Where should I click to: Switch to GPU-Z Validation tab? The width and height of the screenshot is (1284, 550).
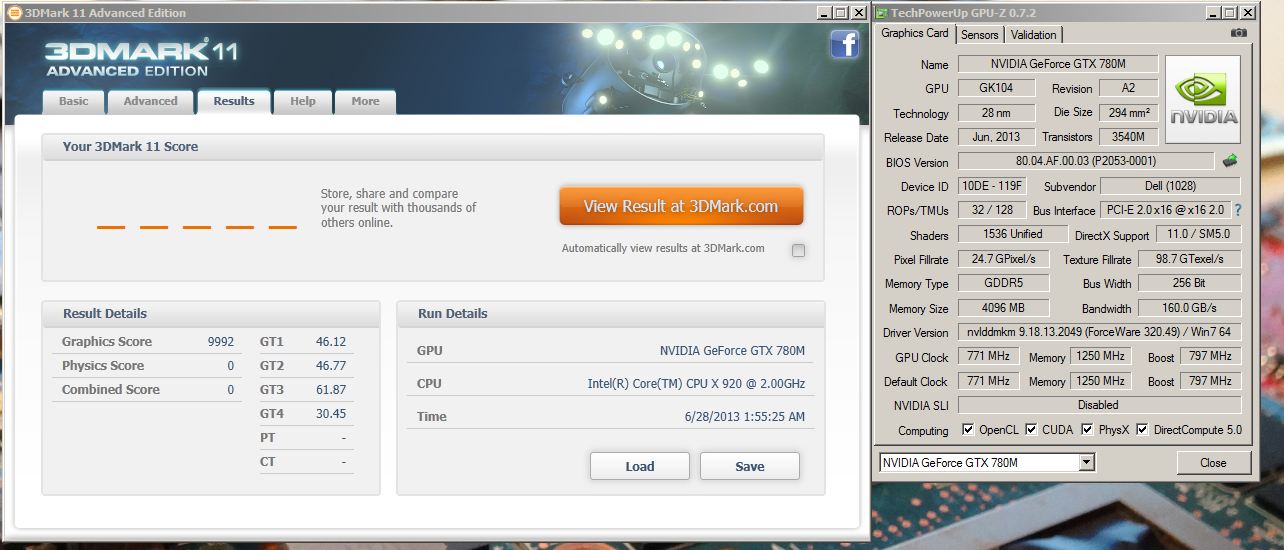(x=1034, y=34)
